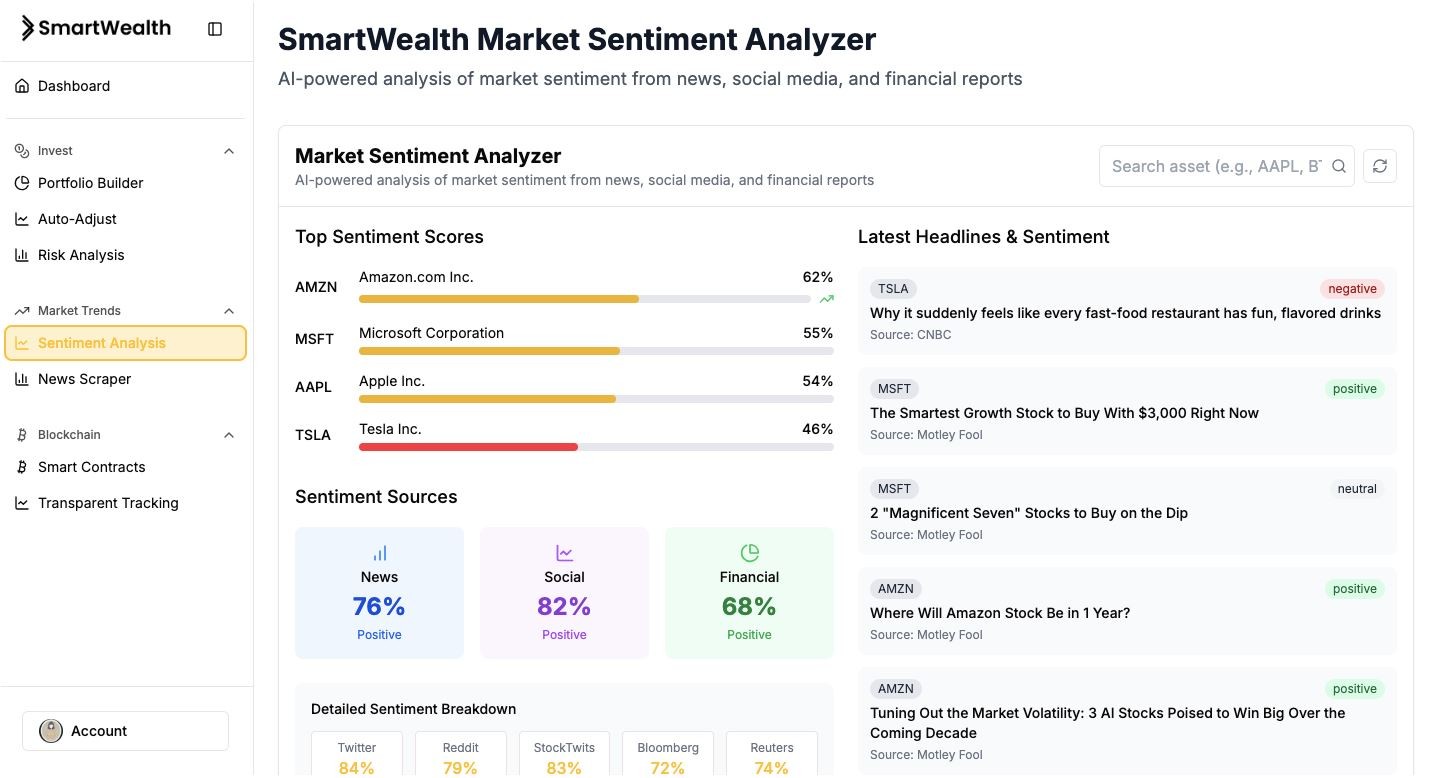1430x778 pixels.
Task: Click the search magnifier icon
Action: (x=1339, y=166)
